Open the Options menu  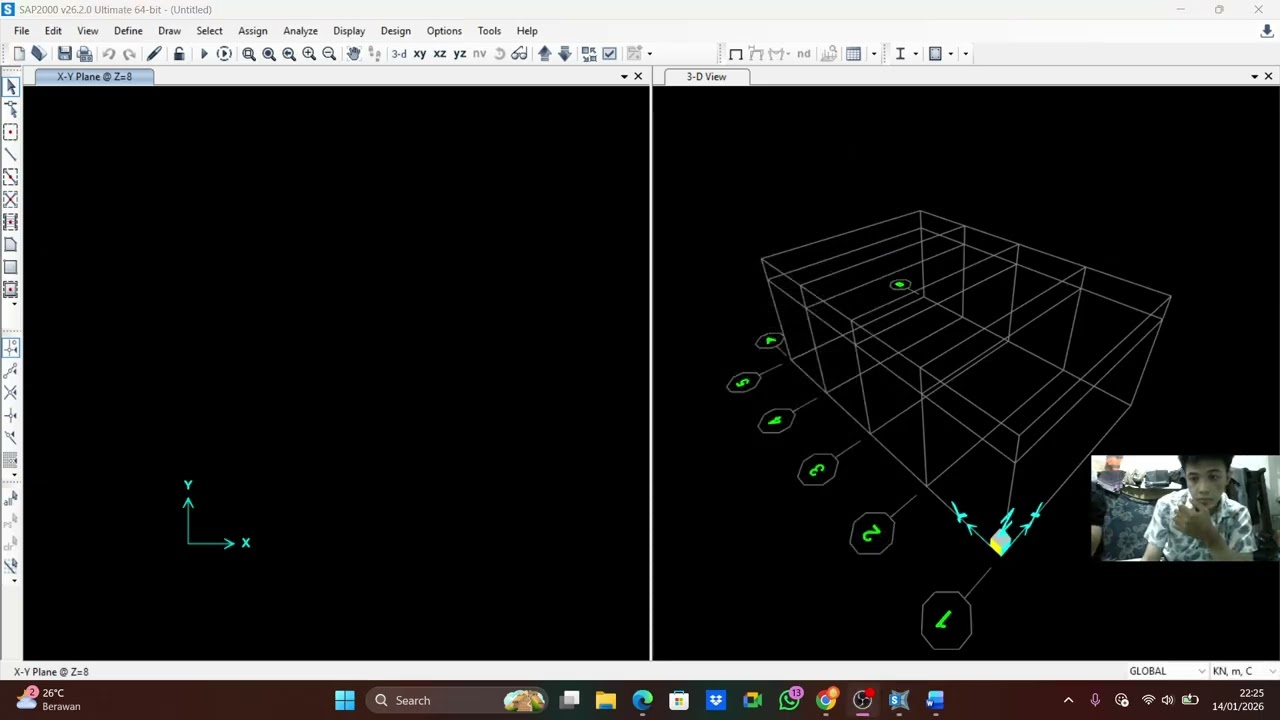[444, 31]
